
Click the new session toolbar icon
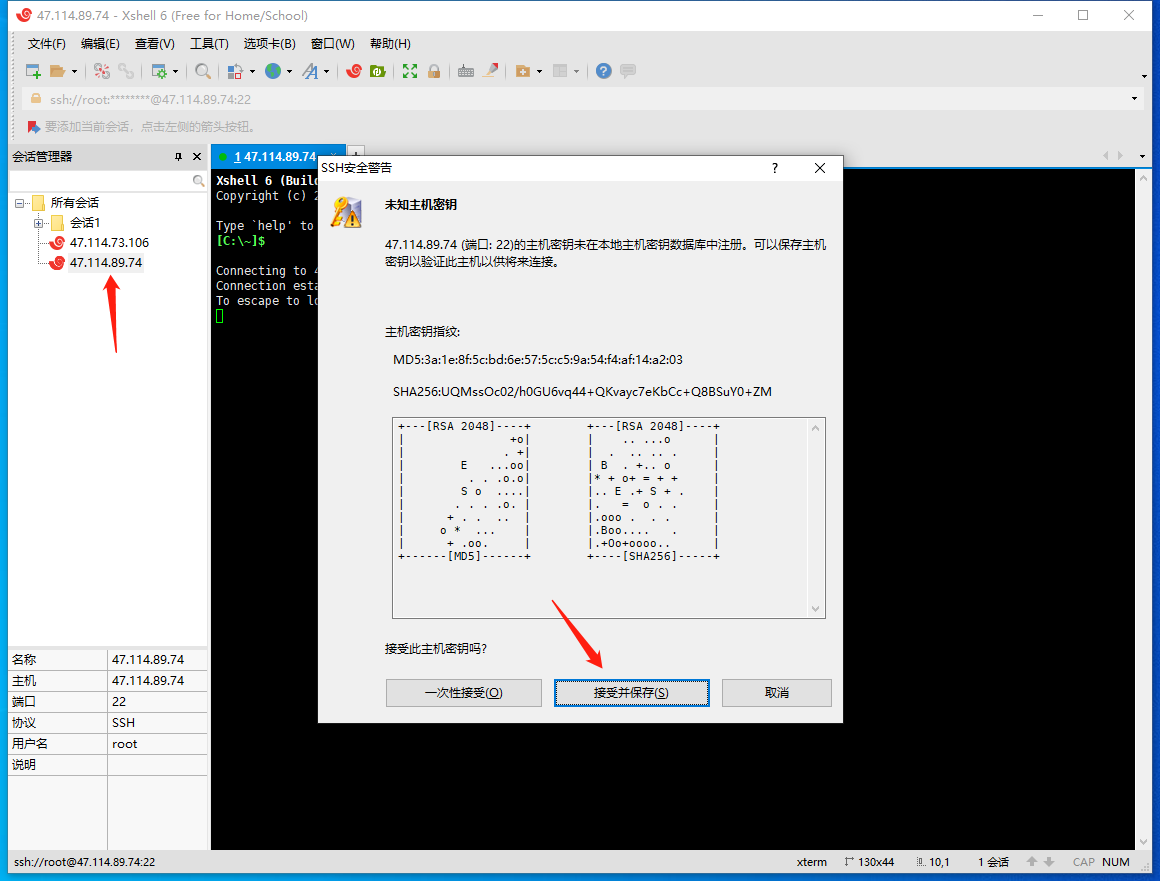tap(33, 71)
